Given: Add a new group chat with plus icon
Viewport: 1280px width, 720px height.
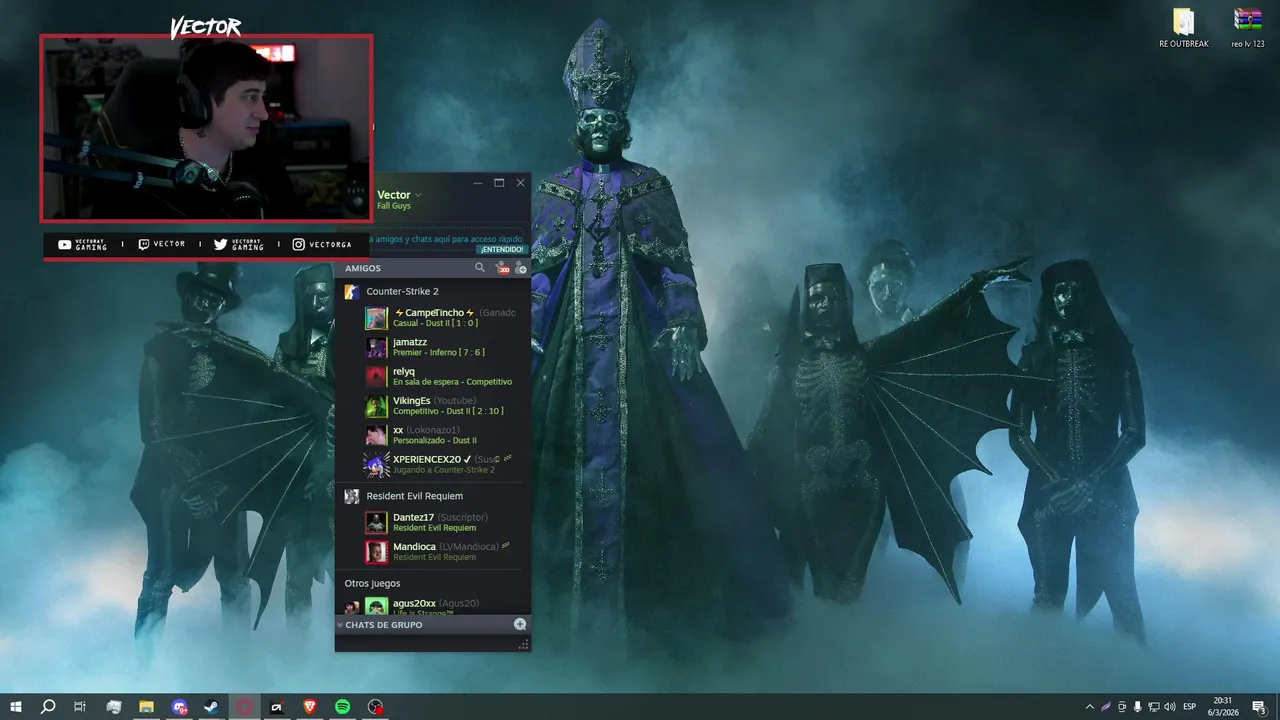Looking at the screenshot, I should pyautogui.click(x=520, y=624).
